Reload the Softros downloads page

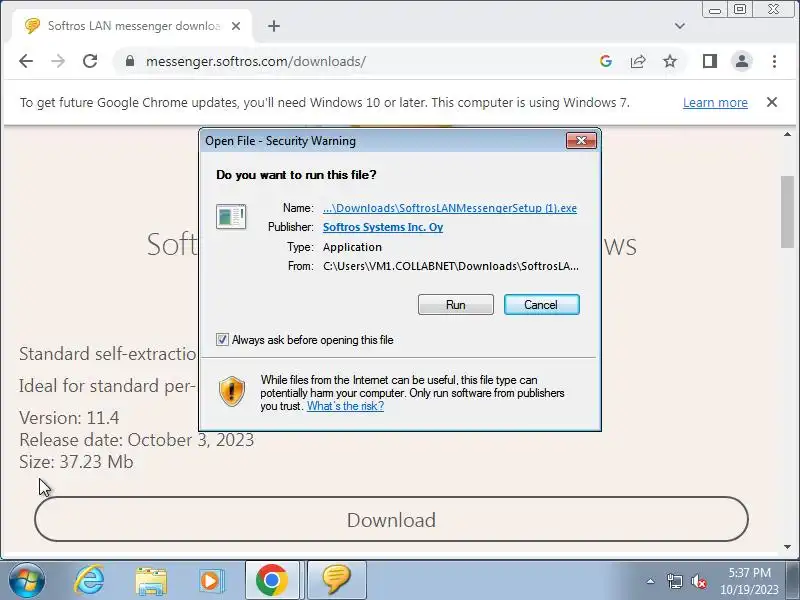point(90,61)
